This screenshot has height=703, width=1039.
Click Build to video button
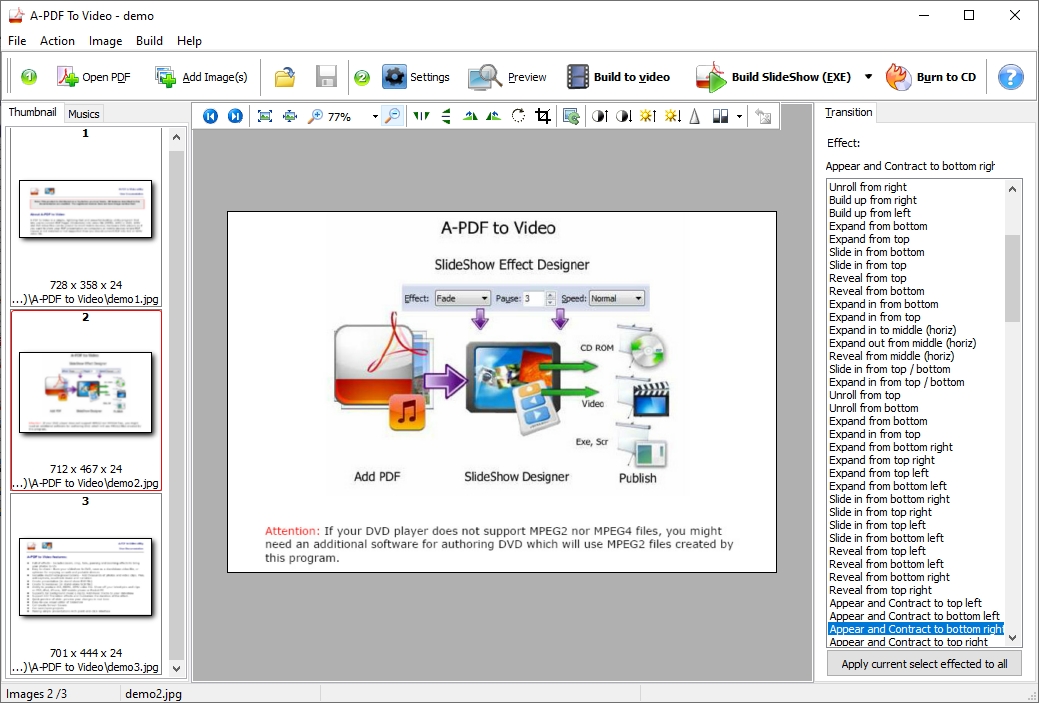click(617, 77)
